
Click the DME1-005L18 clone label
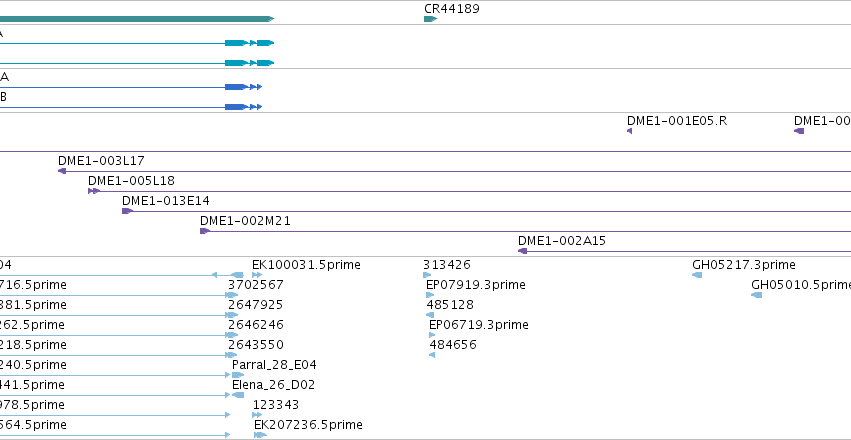pos(131,181)
